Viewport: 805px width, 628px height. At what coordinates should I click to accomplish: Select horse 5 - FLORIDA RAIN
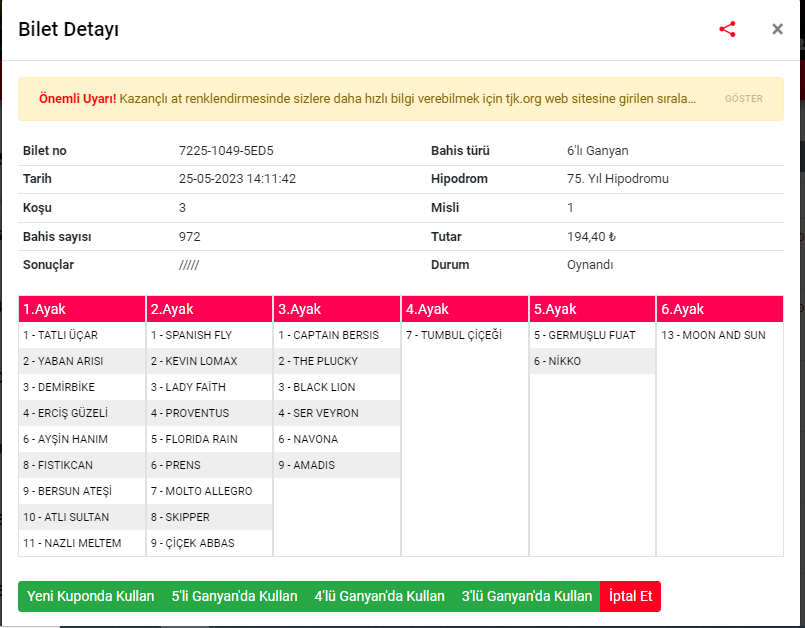209,440
